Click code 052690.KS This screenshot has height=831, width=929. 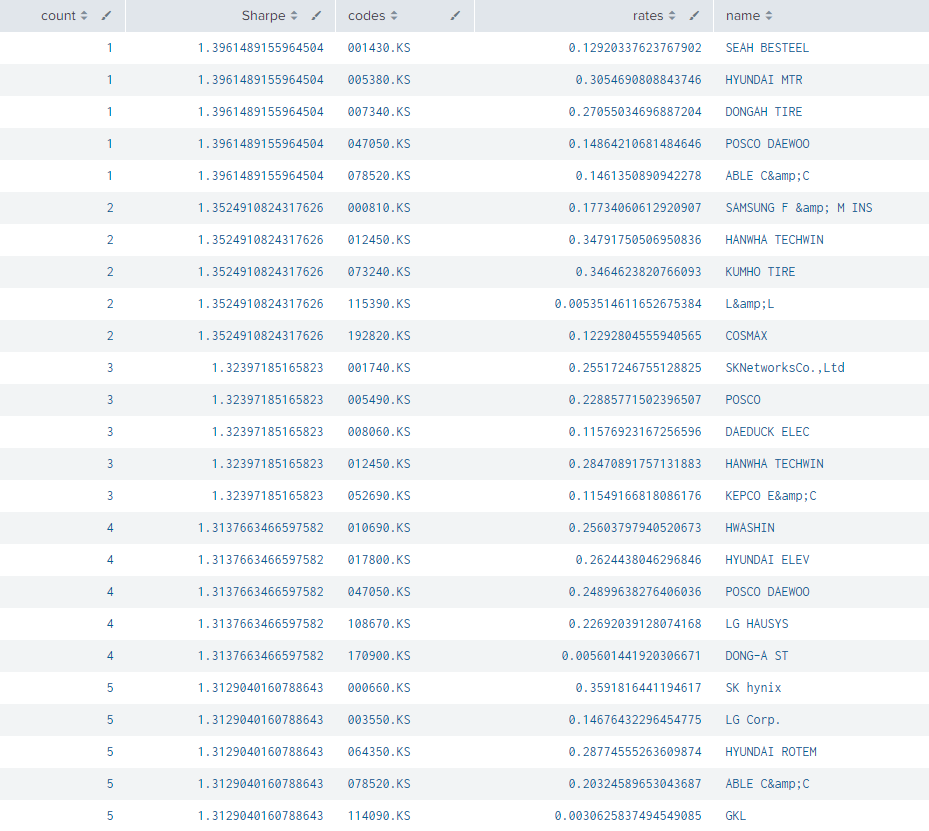click(379, 496)
